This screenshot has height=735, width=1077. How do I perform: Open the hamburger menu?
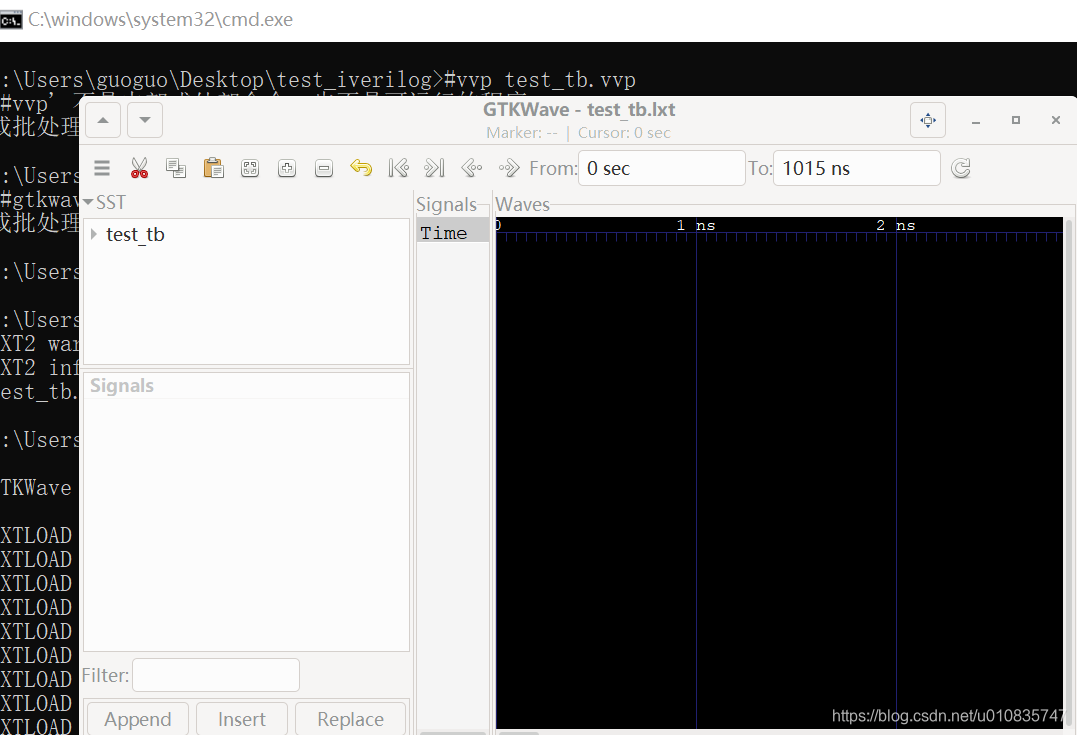coord(101,167)
